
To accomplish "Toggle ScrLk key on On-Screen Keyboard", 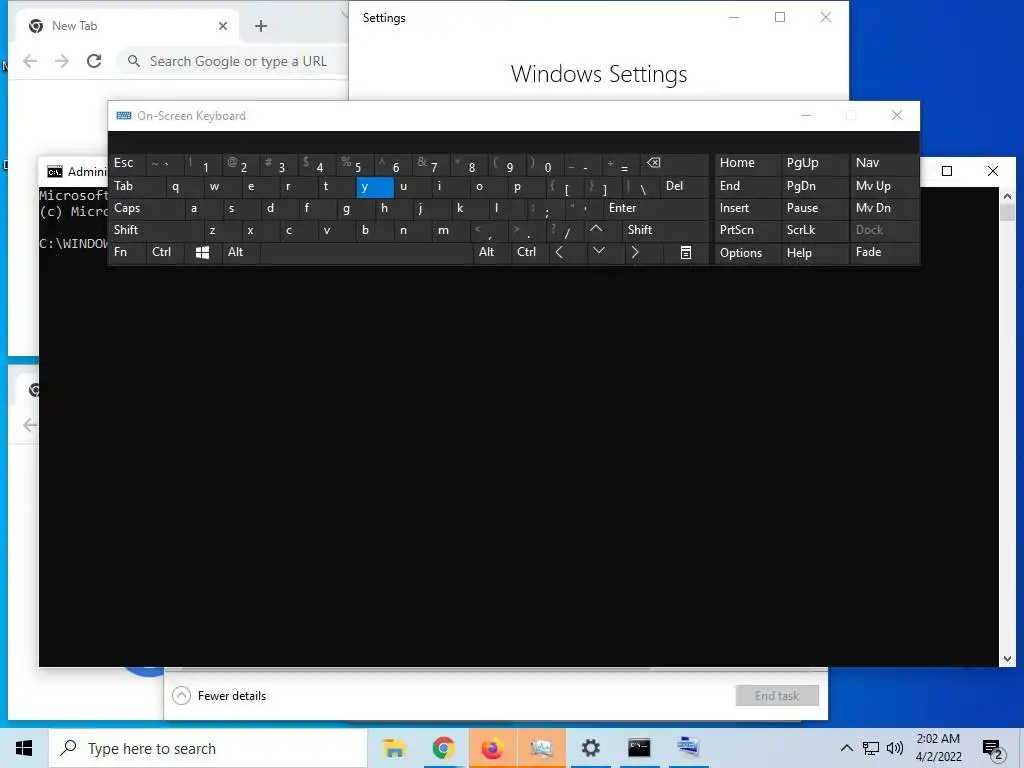I will click(814, 230).
